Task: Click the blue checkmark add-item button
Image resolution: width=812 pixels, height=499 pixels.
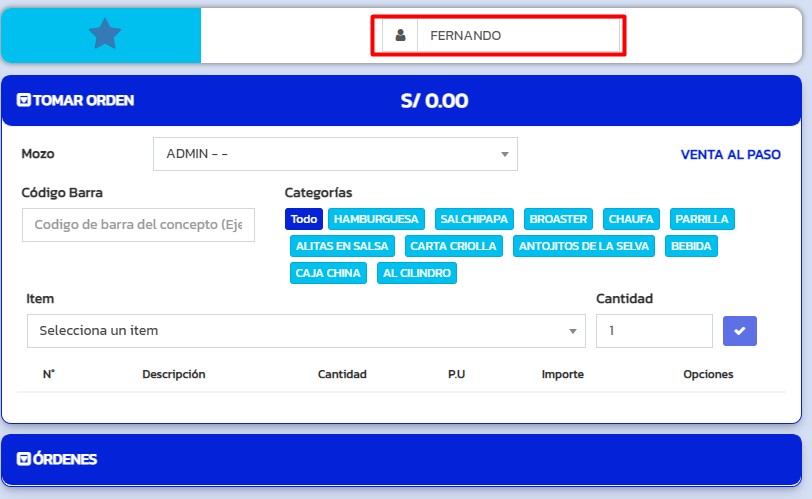Action: [739, 331]
